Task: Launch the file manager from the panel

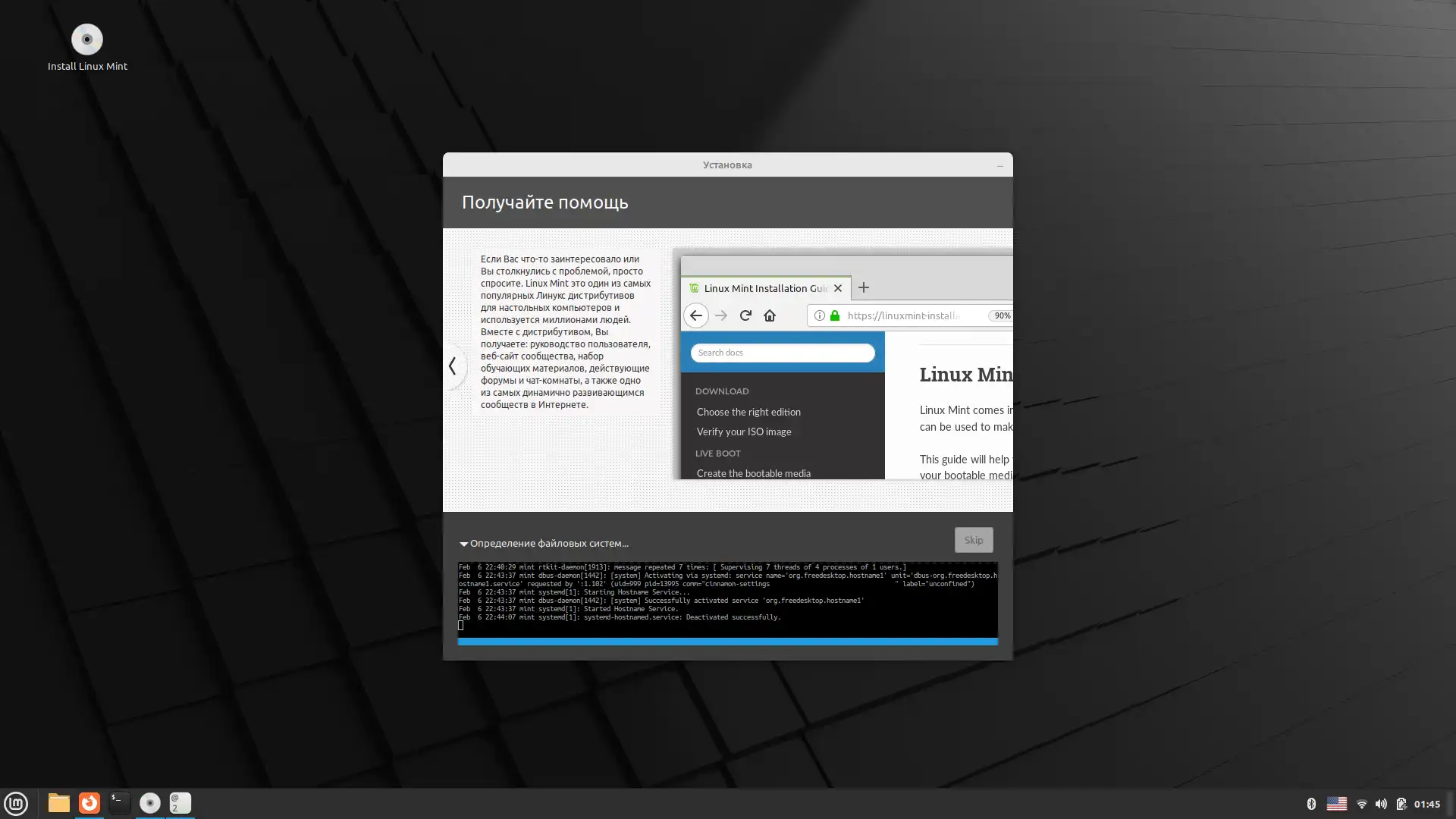Action: [x=58, y=803]
